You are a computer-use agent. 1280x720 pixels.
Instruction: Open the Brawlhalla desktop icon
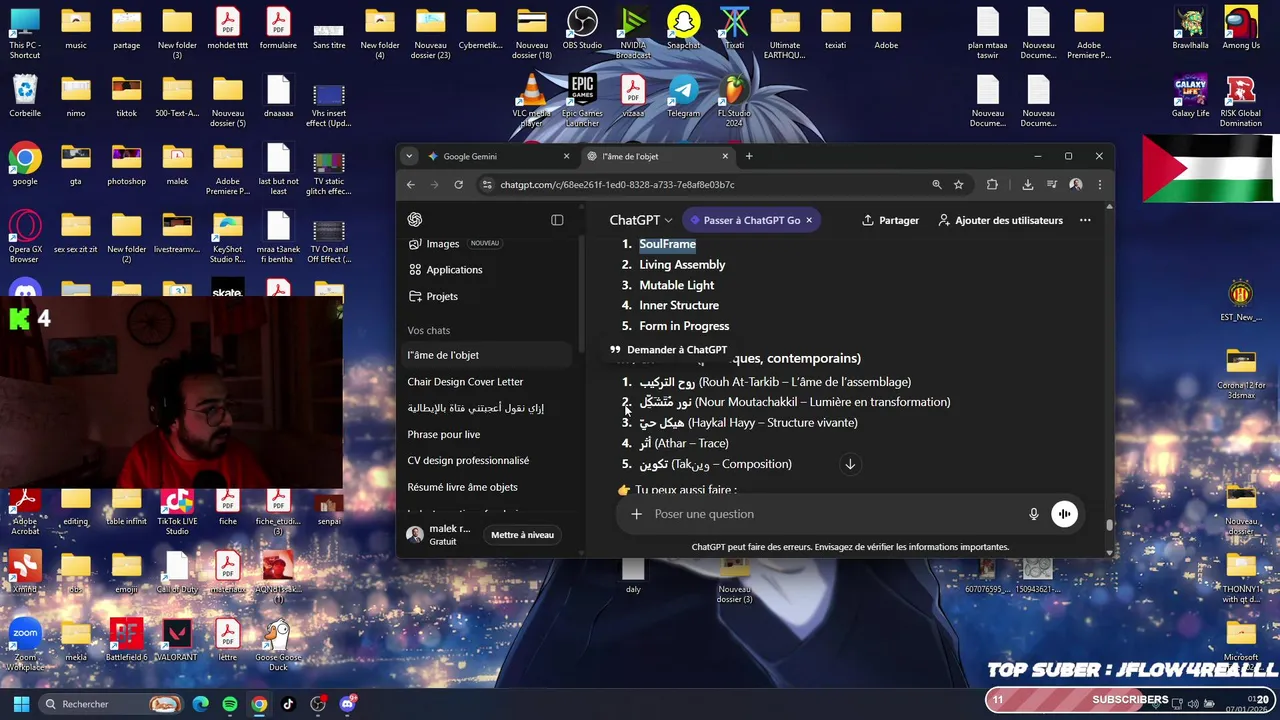click(1190, 28)
